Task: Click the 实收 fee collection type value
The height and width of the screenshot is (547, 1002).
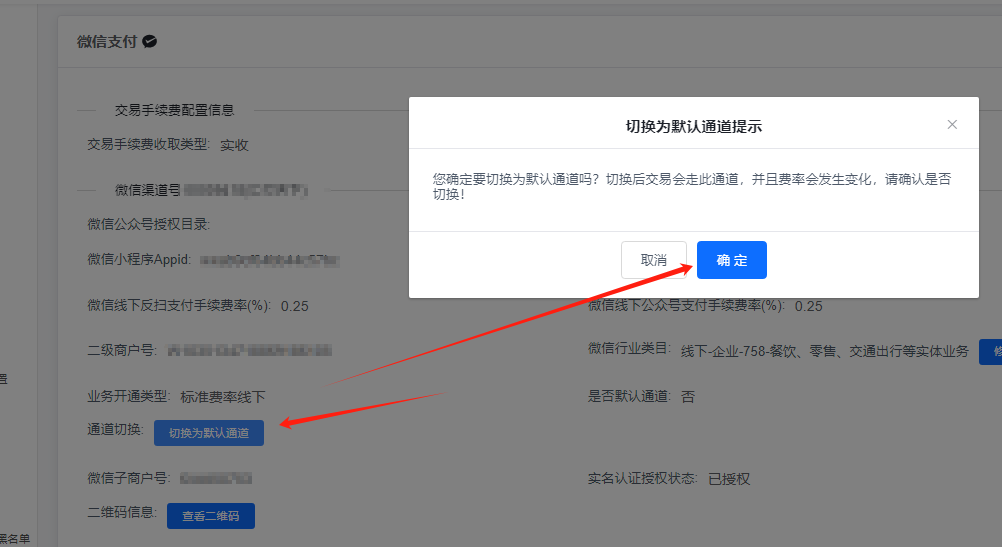Action: click(234, 145)
